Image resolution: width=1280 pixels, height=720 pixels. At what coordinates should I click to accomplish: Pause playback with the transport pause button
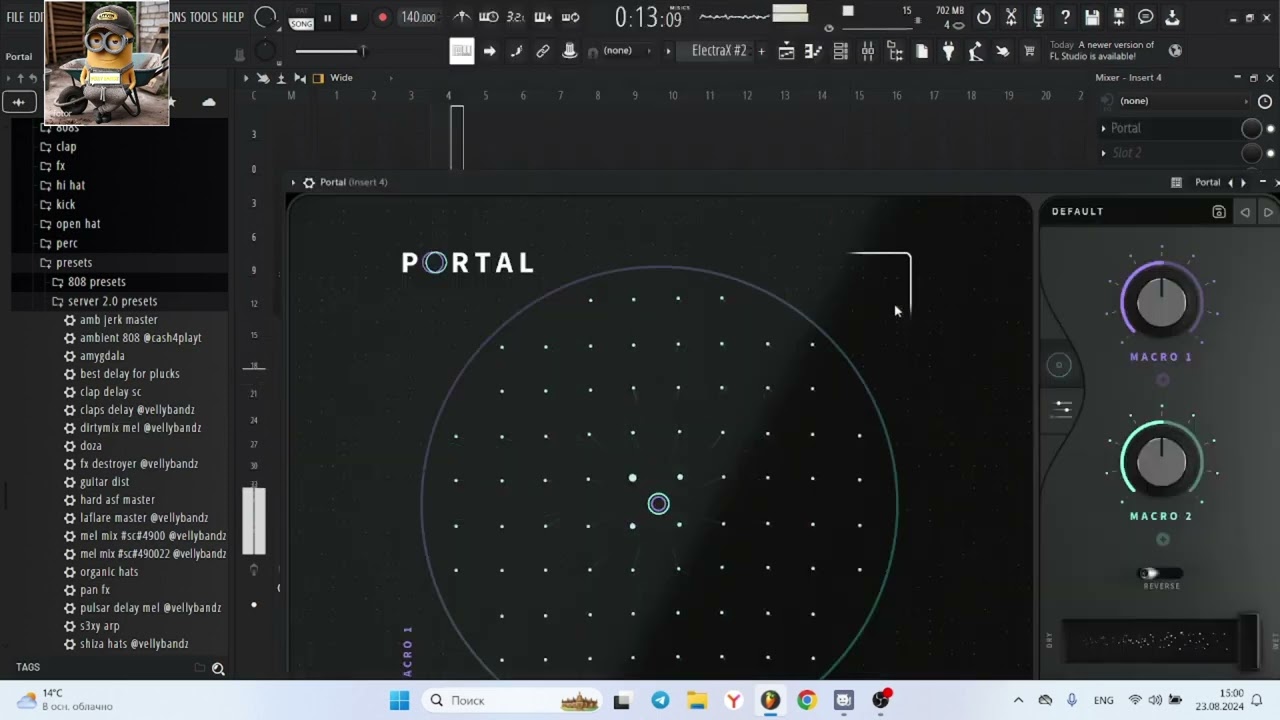(x=327, y=18)
